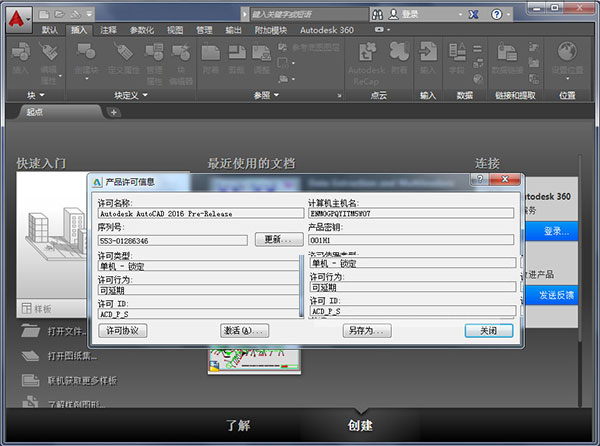
Task: Open the AutoCAD application menu (red A)
Action: tap(18, 19)
